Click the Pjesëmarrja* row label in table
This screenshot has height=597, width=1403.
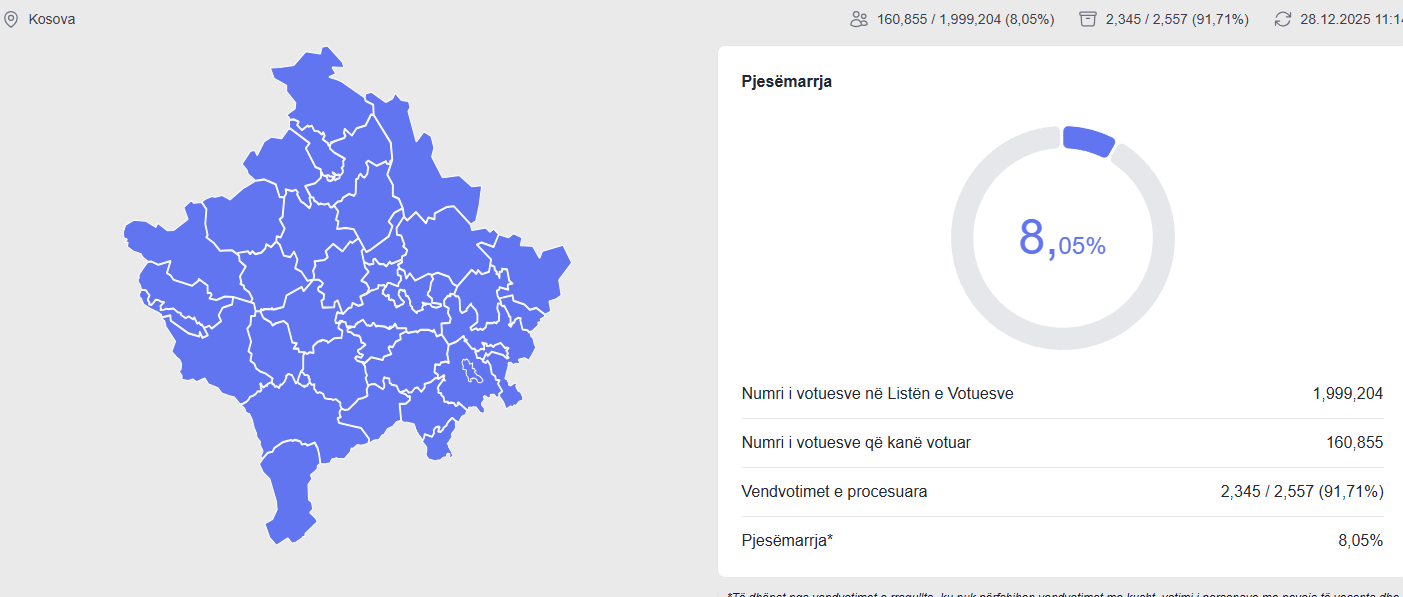click(x=787, y=541)
